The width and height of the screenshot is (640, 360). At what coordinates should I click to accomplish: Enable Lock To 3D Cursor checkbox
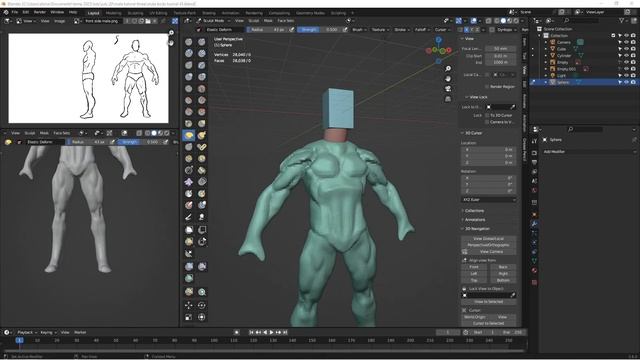(487, 116)
